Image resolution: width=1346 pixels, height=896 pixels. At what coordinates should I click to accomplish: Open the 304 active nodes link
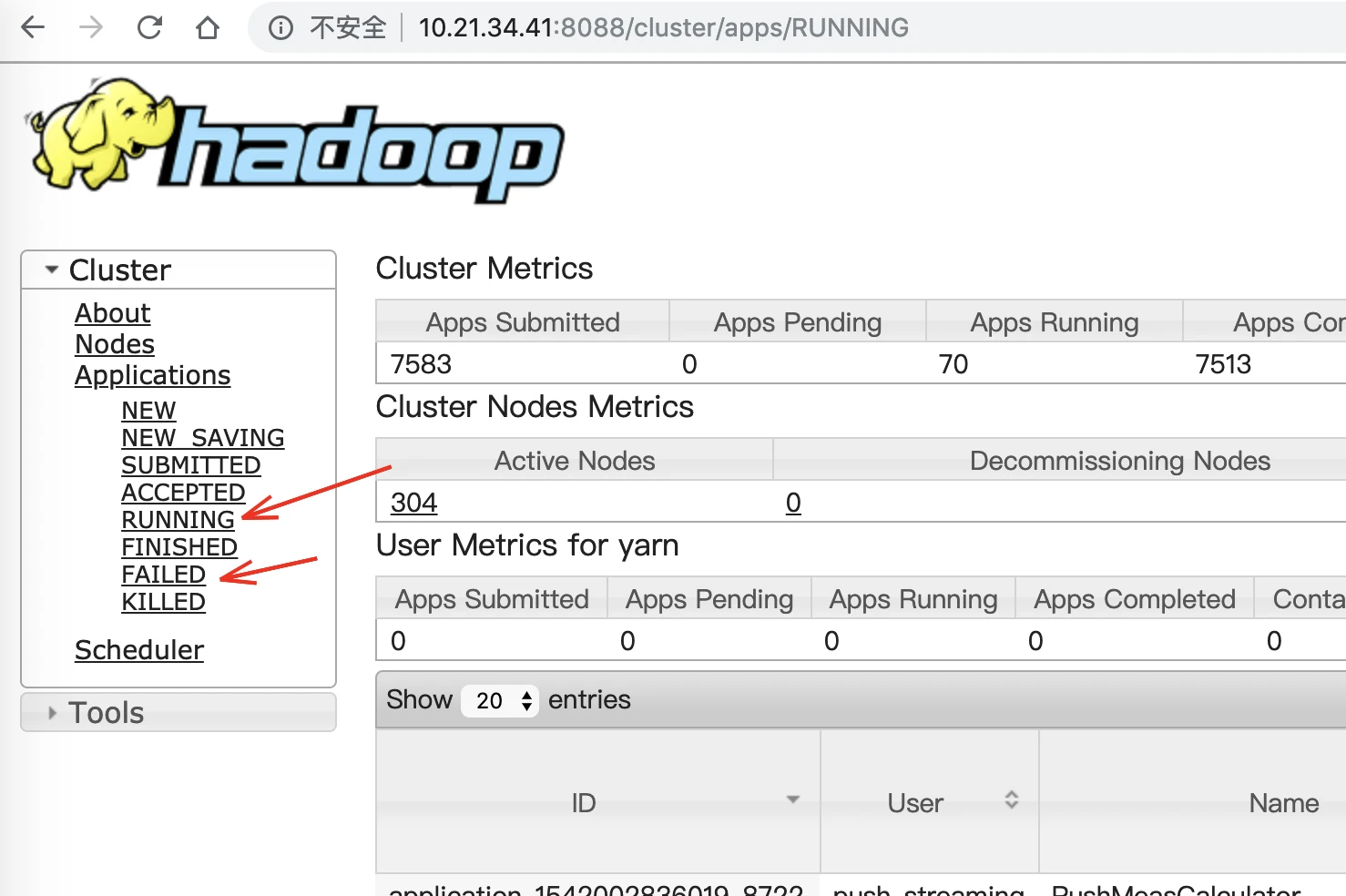pos(414,503)
